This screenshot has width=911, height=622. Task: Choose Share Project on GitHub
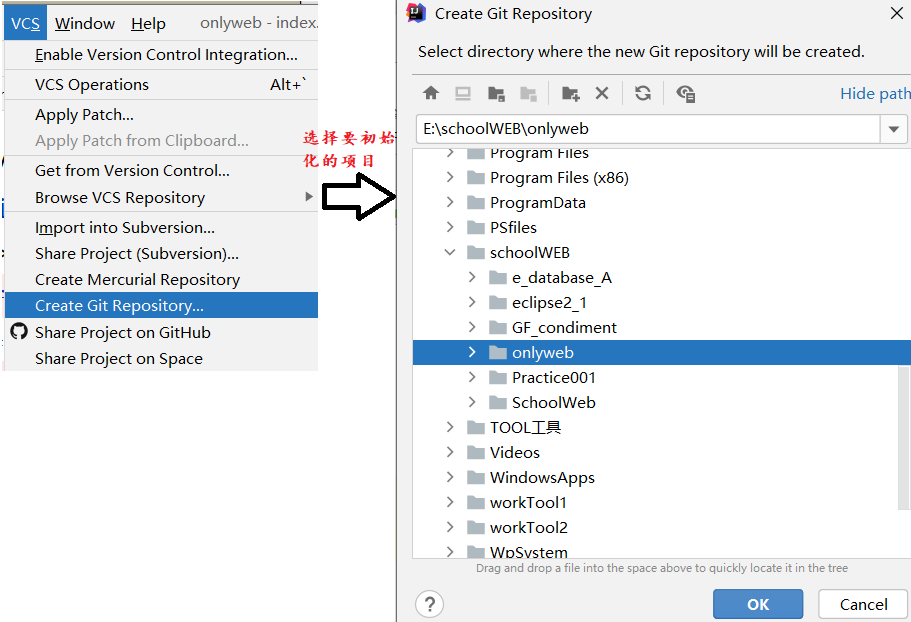161,332
